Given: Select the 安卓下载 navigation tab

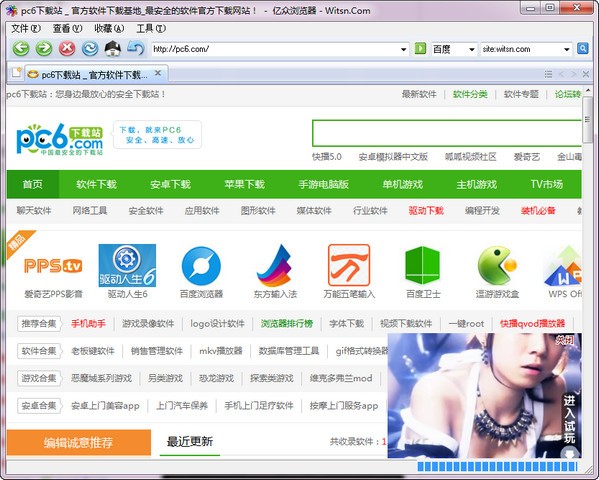Looking at the screenshot, I should point(170,184).
